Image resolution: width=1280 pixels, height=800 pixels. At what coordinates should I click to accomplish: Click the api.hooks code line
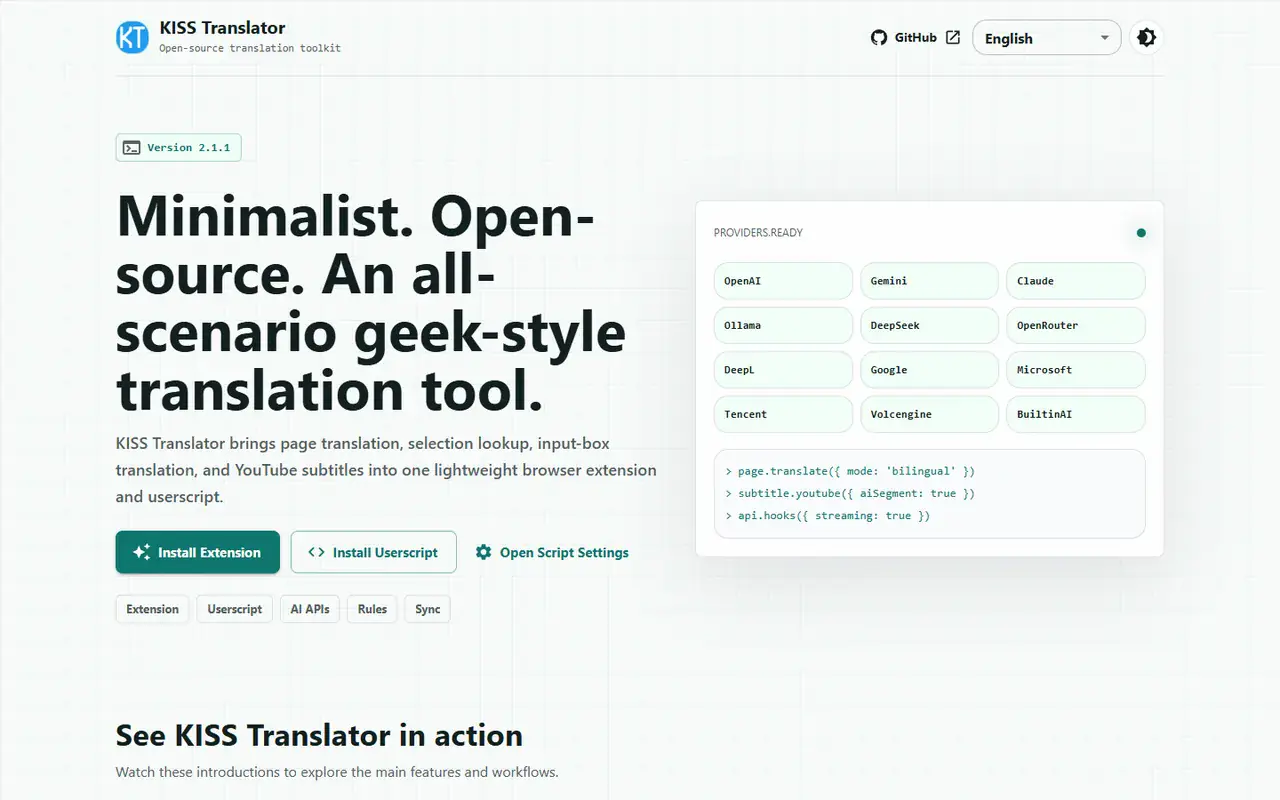(828, 516)
